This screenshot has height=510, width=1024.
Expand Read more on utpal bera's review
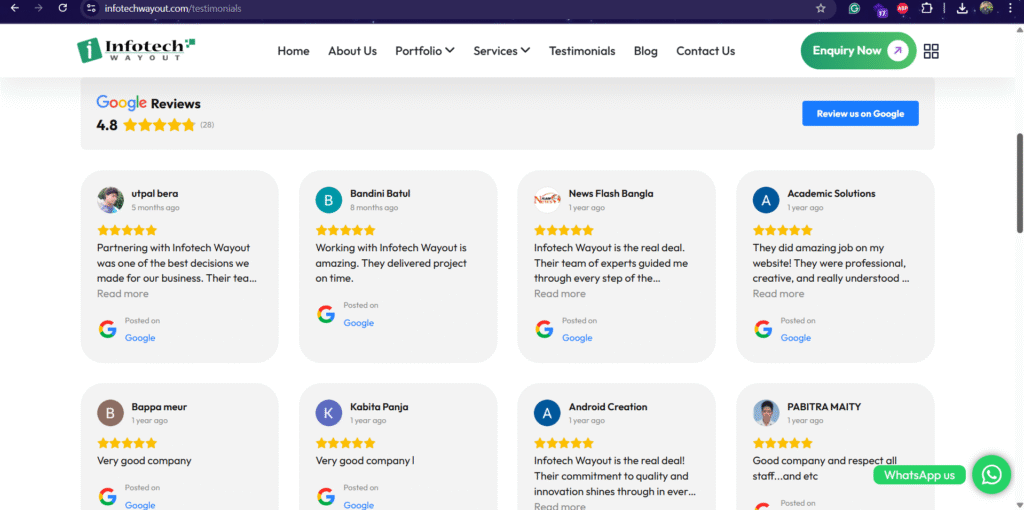(123, 294)
